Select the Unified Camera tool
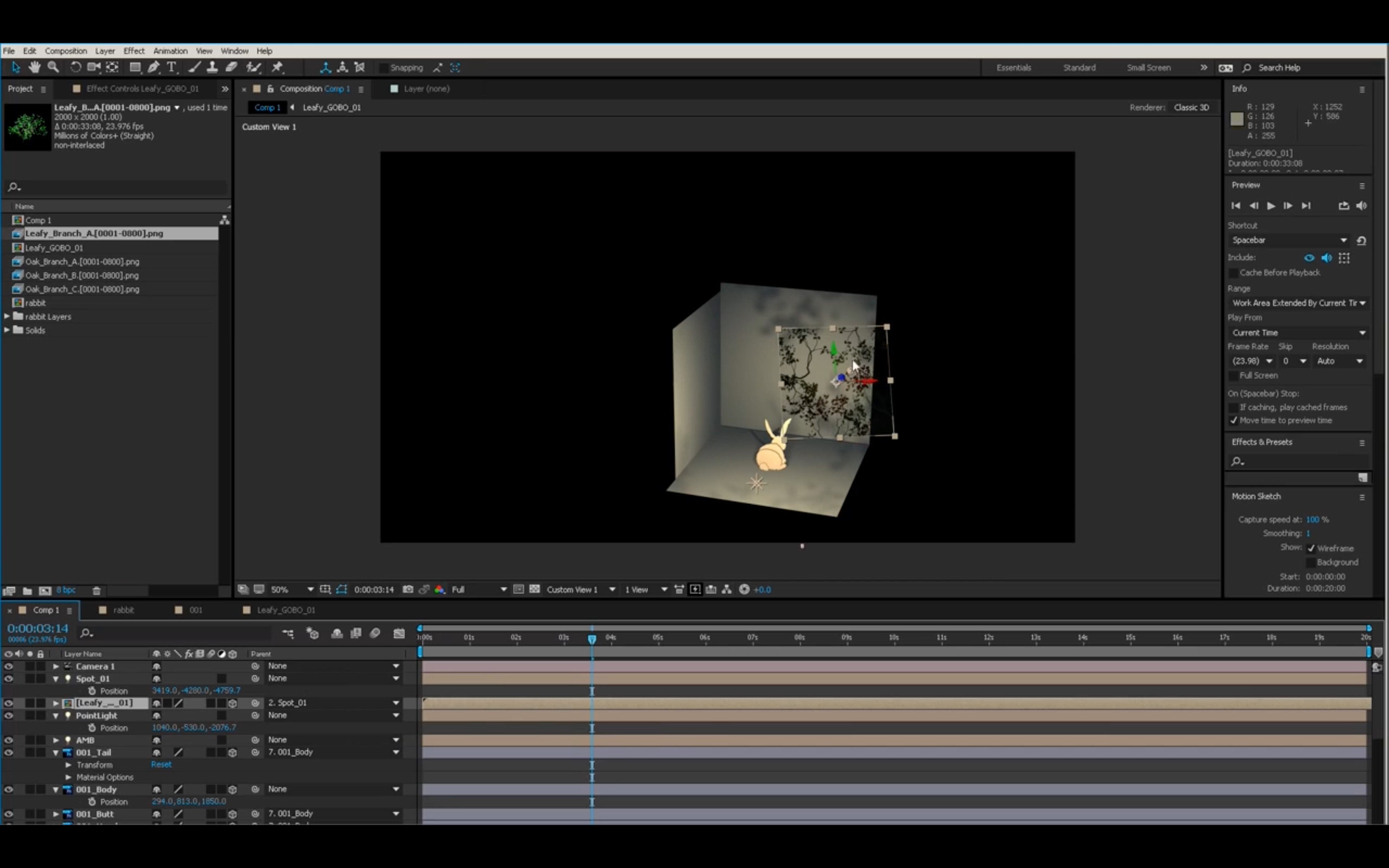Viewport: 1389px width, 868px height. (x=93, y=67)
